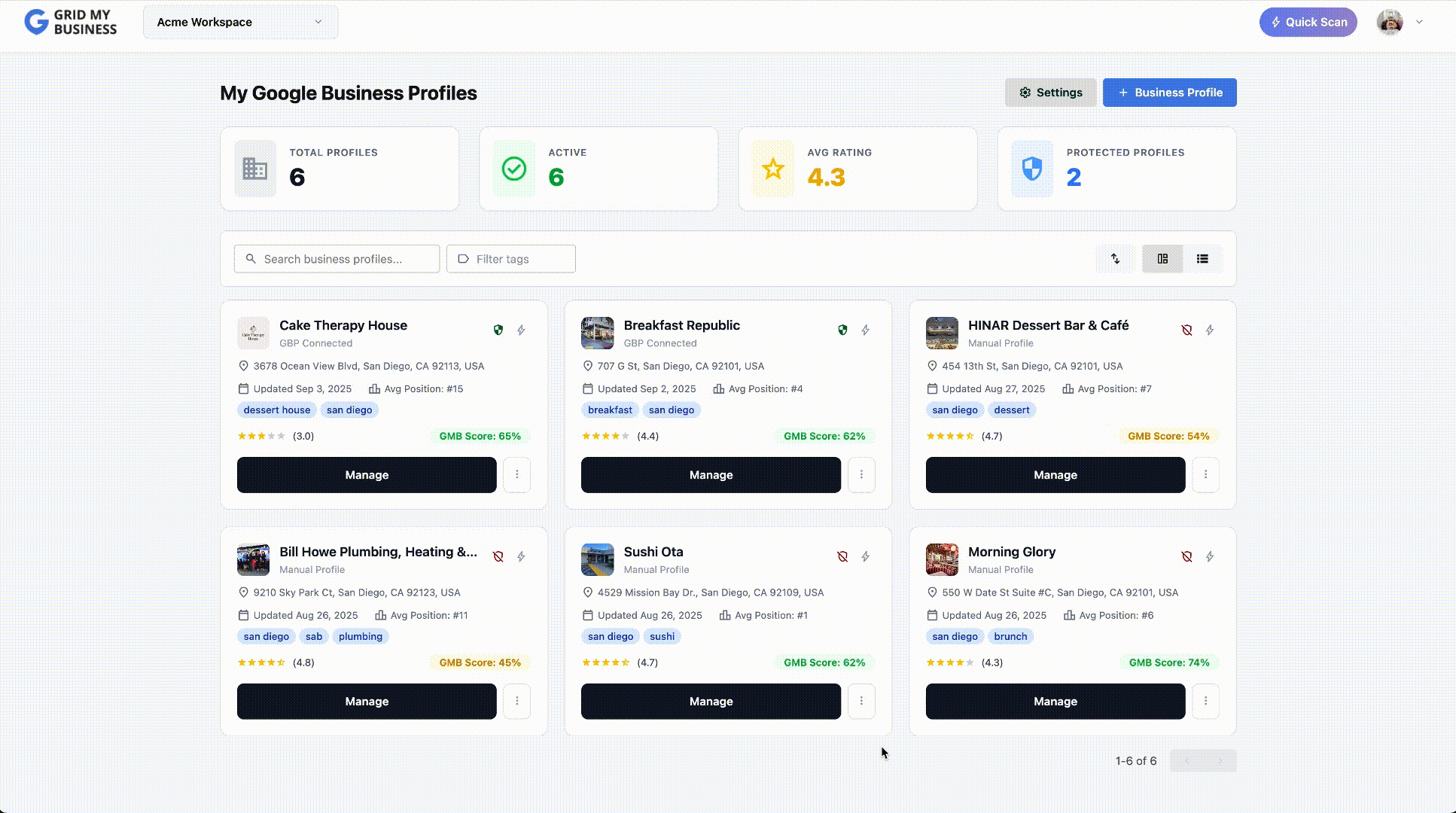Open the three-dot menu on Bill Howe Plumbing
Screen dimensions: 1456x813
pyautogui.click(x=517, y=701)
